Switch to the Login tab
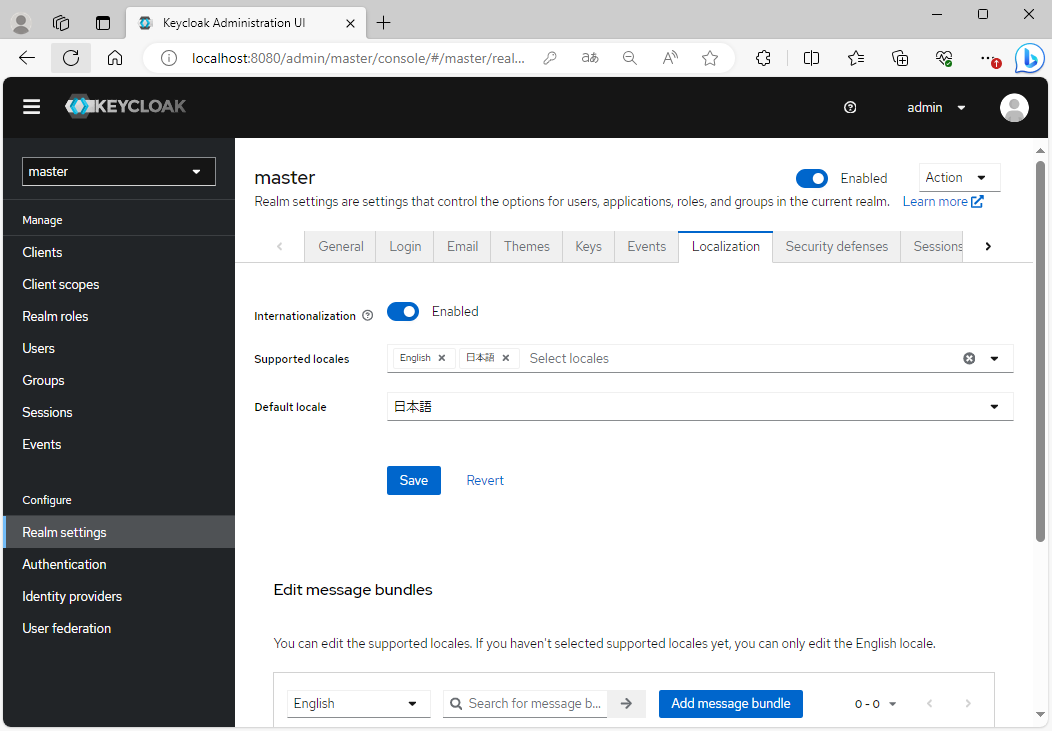 pos(405,246)
